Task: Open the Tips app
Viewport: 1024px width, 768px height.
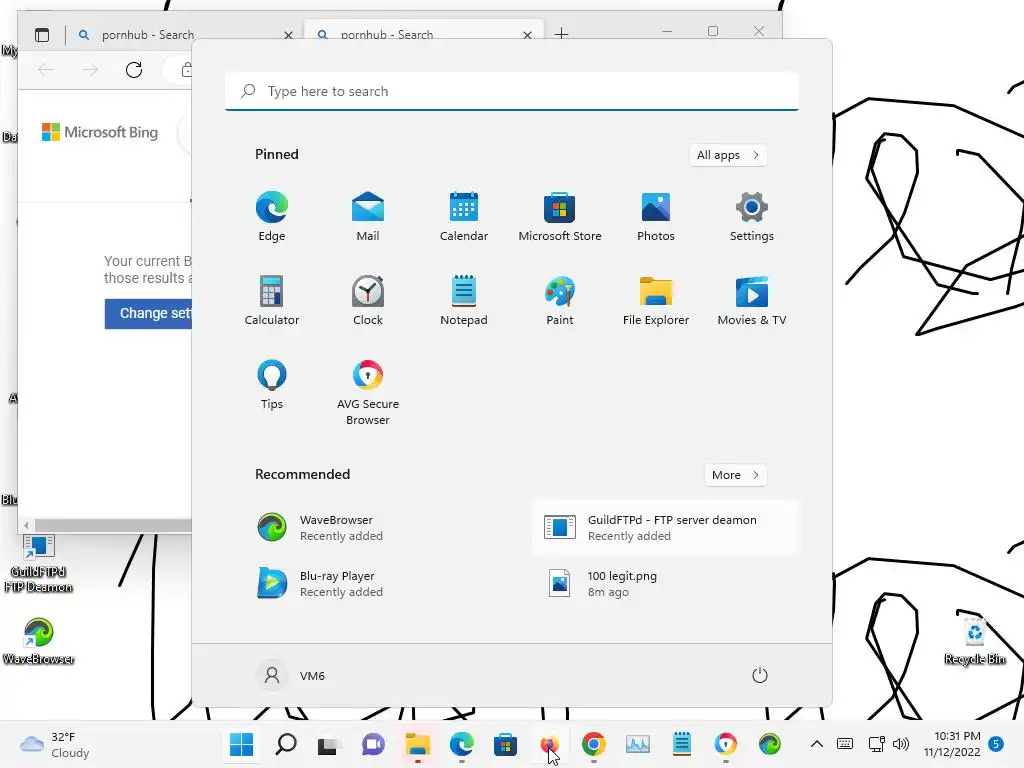Action: (x=272, y=385)
